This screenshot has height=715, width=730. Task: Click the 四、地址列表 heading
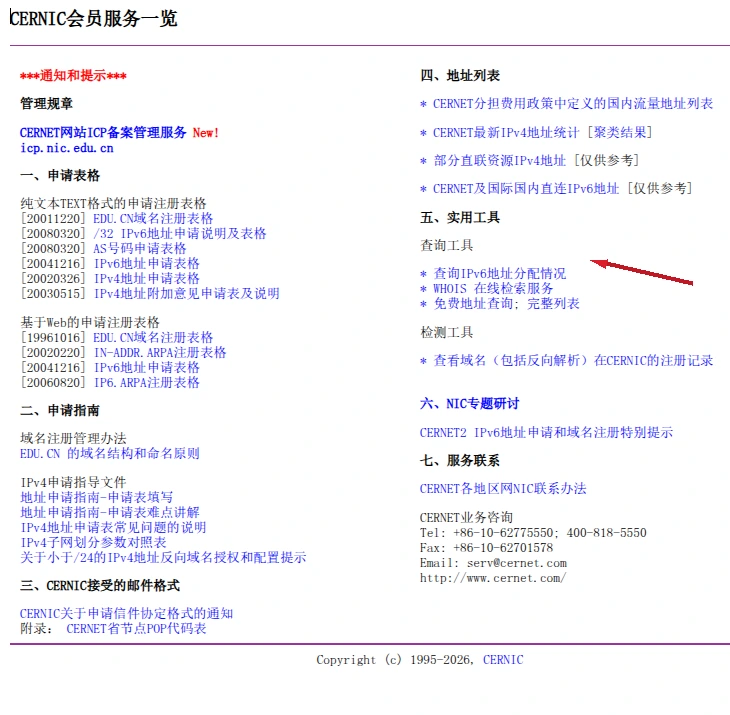click(460, 75)
